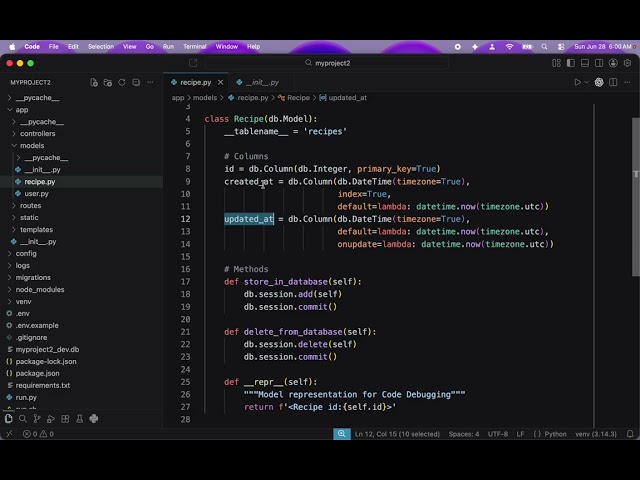Click the zoom magnifier status bar item

coord(342,434)
